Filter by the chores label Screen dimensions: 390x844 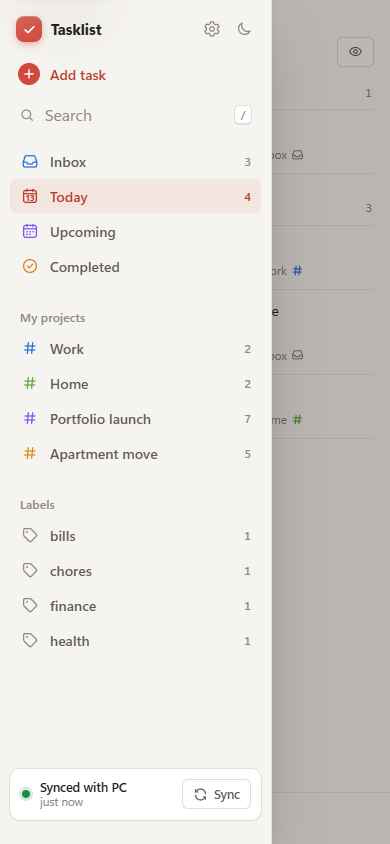(x=136, y=571)
